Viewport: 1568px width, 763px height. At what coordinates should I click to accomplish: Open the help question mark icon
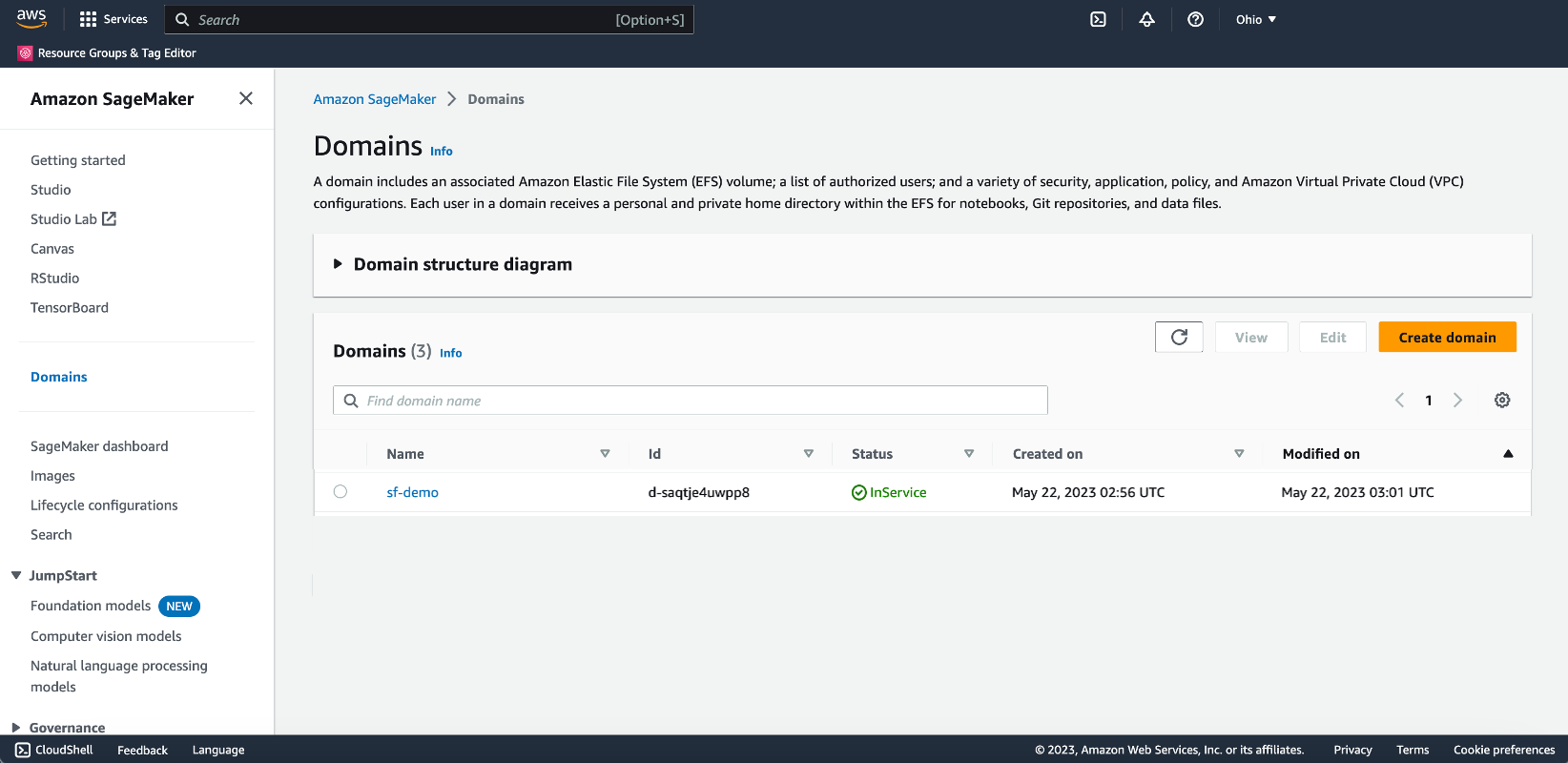pyautogui.click(x=1195, y=19)
